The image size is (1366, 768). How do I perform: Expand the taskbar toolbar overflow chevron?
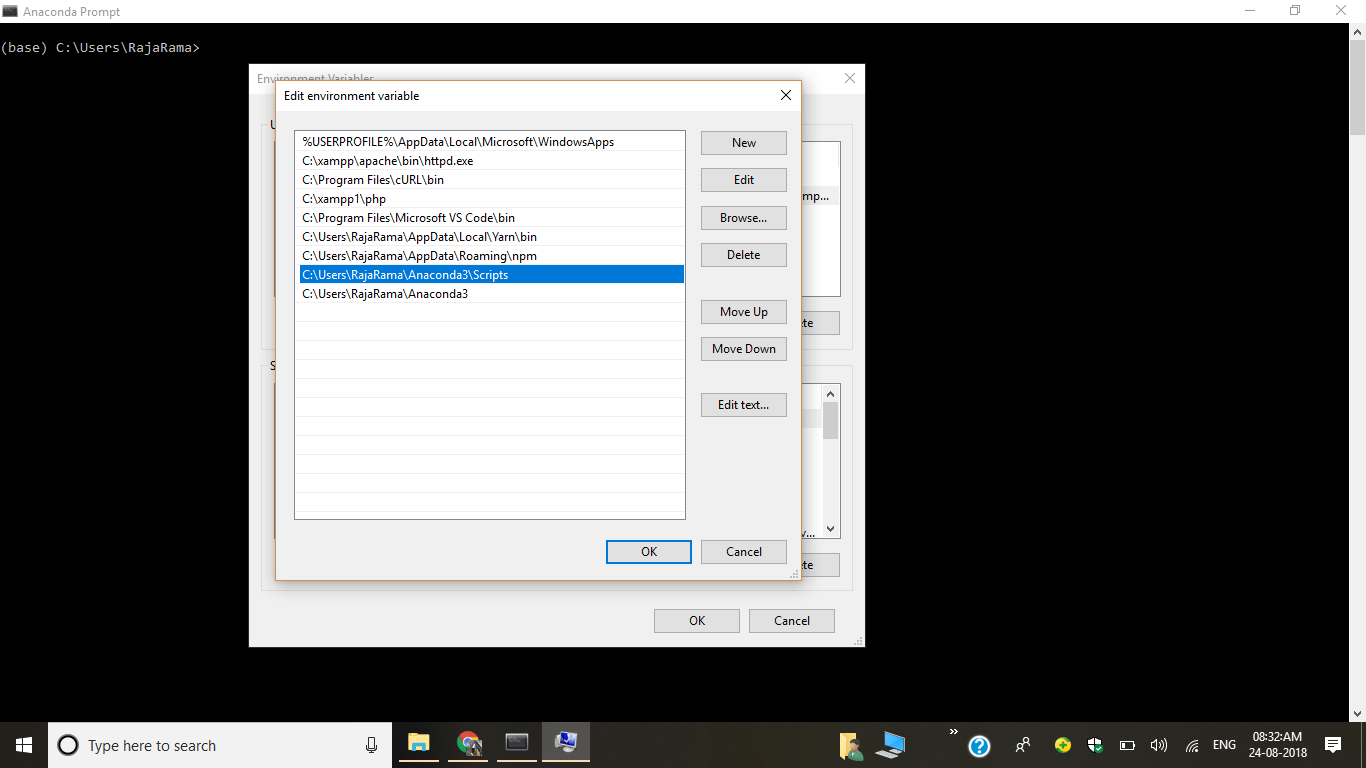[x=953, y=732]
